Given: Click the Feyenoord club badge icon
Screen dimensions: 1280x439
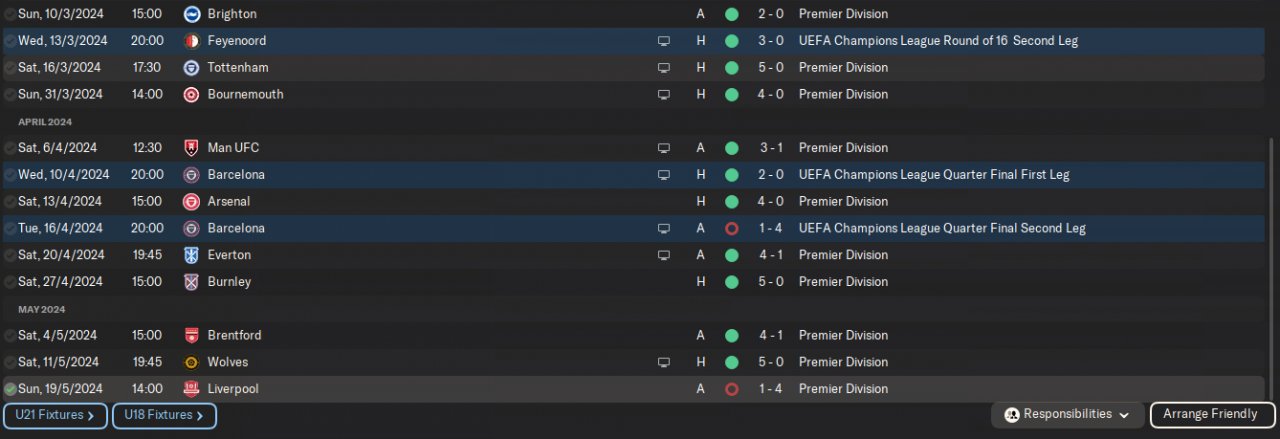Looking at the screenshot, I should pos(192,41).
